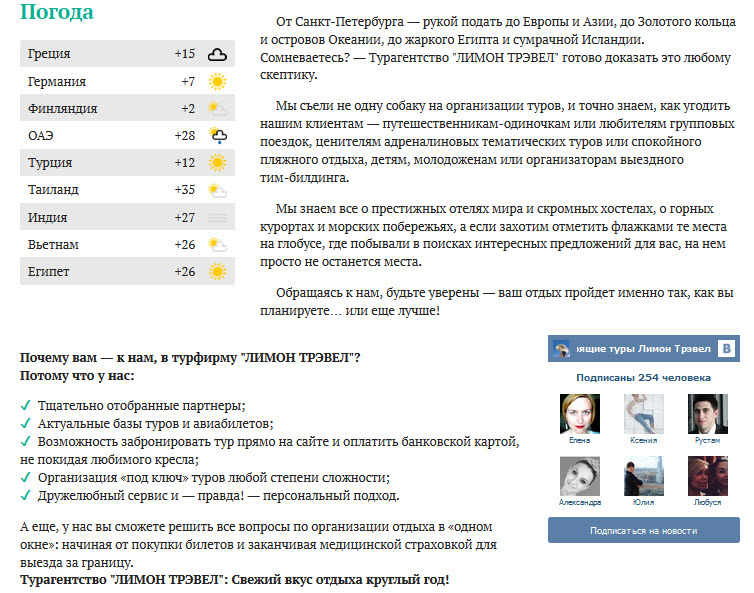Click the +7 temperature value
754x593 pixels.
pyautogui.click(x=188, y=81)
